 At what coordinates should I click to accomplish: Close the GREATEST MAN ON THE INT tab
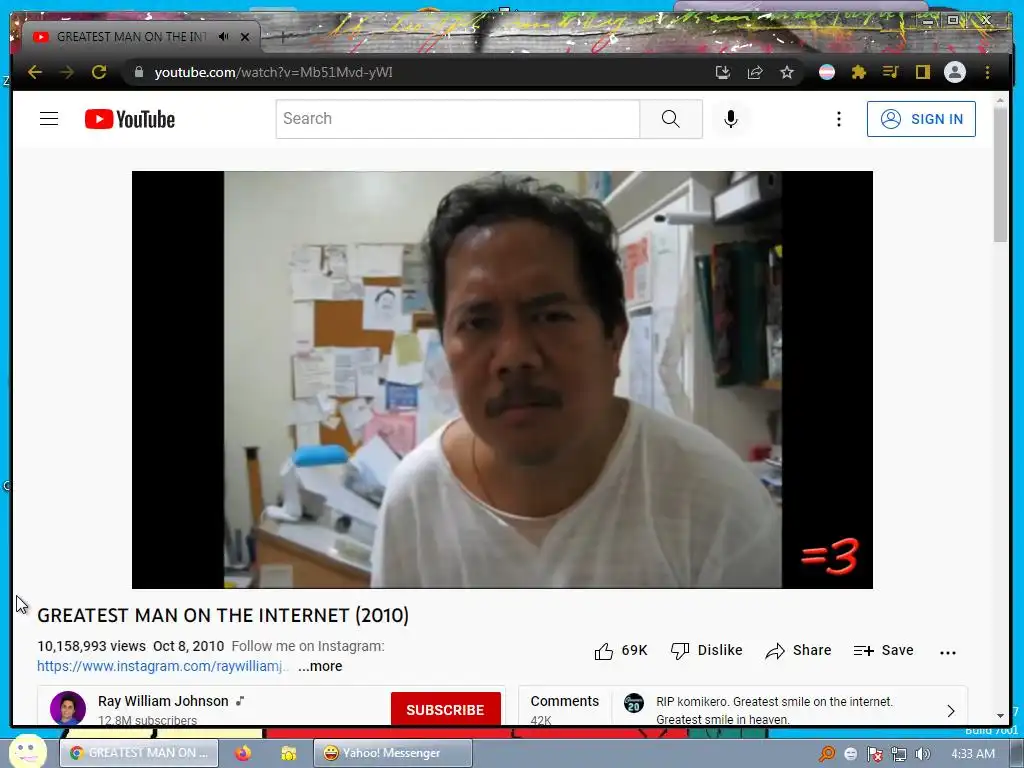tap(245, 37)
